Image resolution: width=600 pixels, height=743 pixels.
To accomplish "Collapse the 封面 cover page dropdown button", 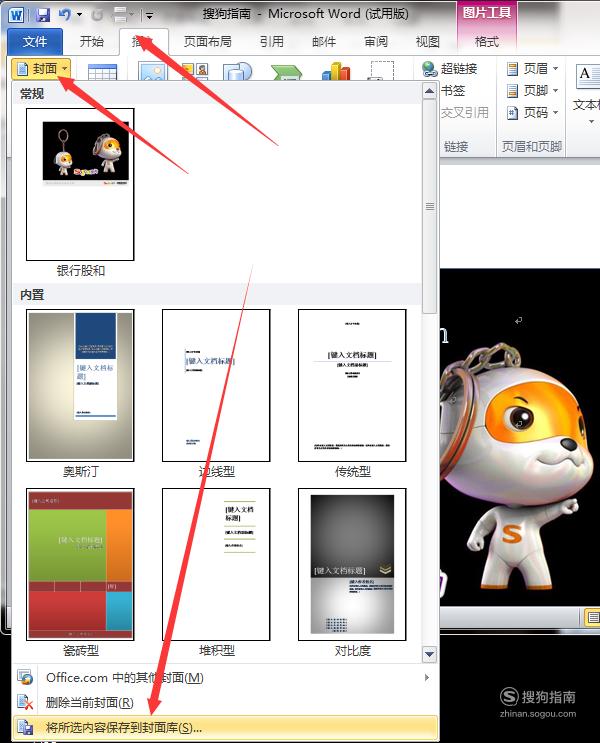I will [41, 69].
